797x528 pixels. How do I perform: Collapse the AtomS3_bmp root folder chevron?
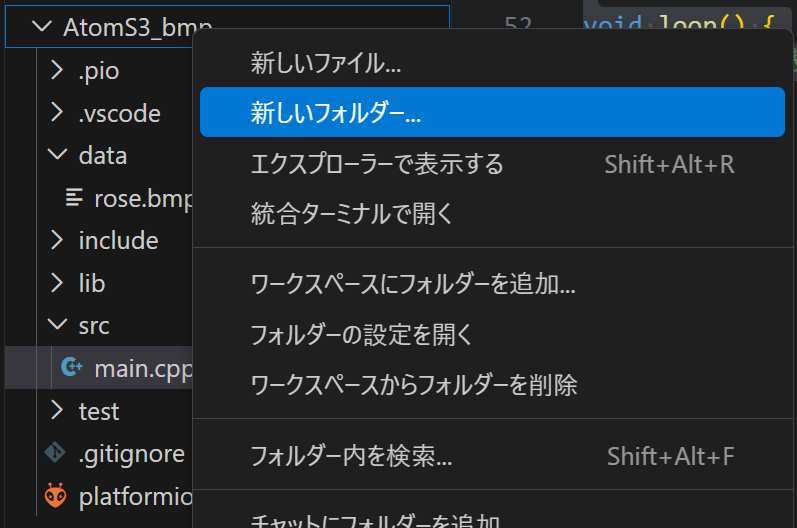pos(41,27)
